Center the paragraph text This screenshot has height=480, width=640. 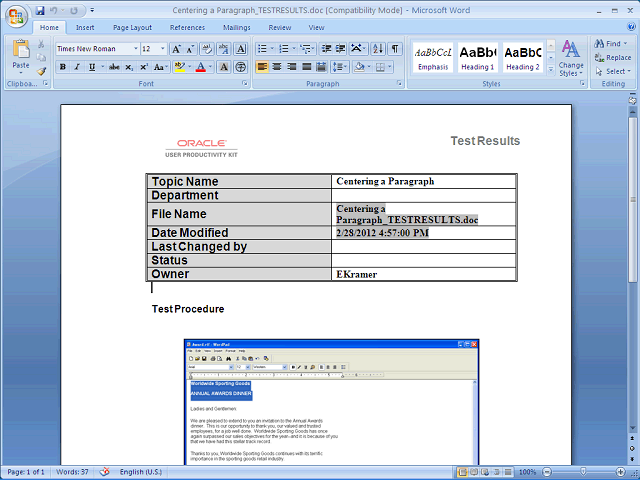tap(277, 67)
